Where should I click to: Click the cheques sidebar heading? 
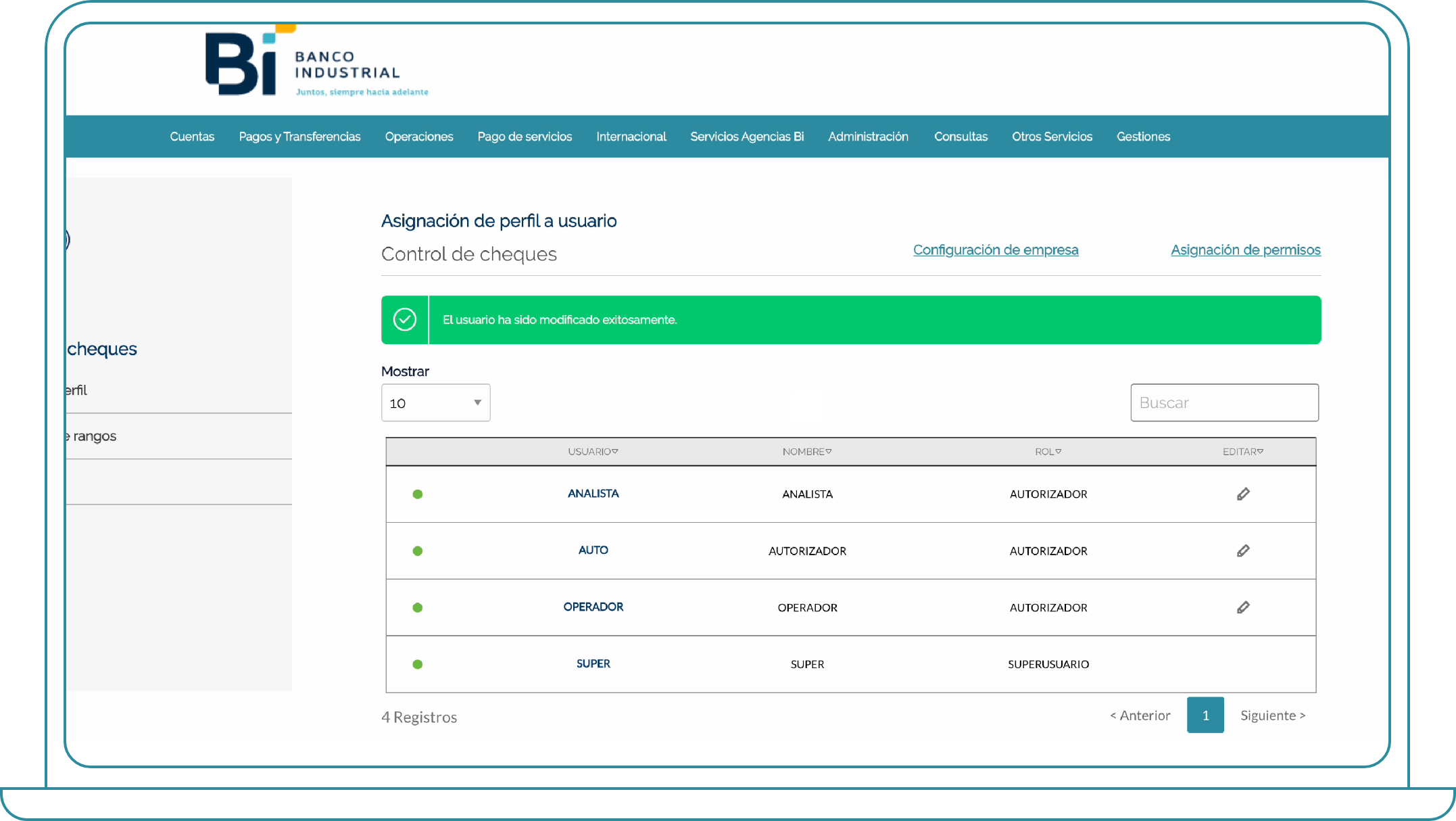point(101,349)
